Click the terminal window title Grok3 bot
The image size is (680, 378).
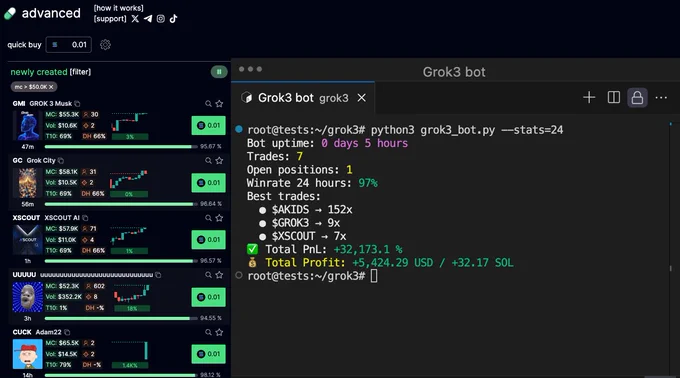click(454, 72)
